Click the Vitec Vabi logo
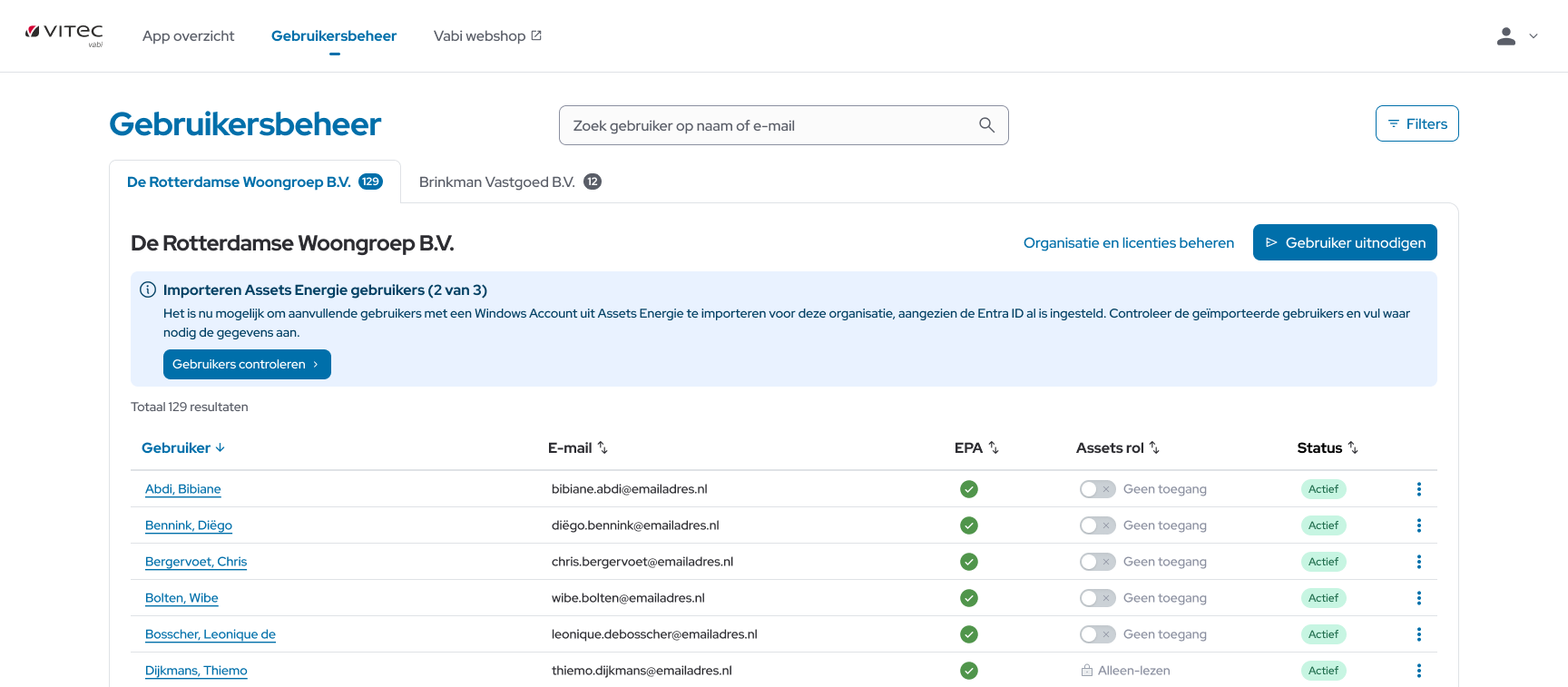Screen dimensions: 1568x687 pos(64,34)
